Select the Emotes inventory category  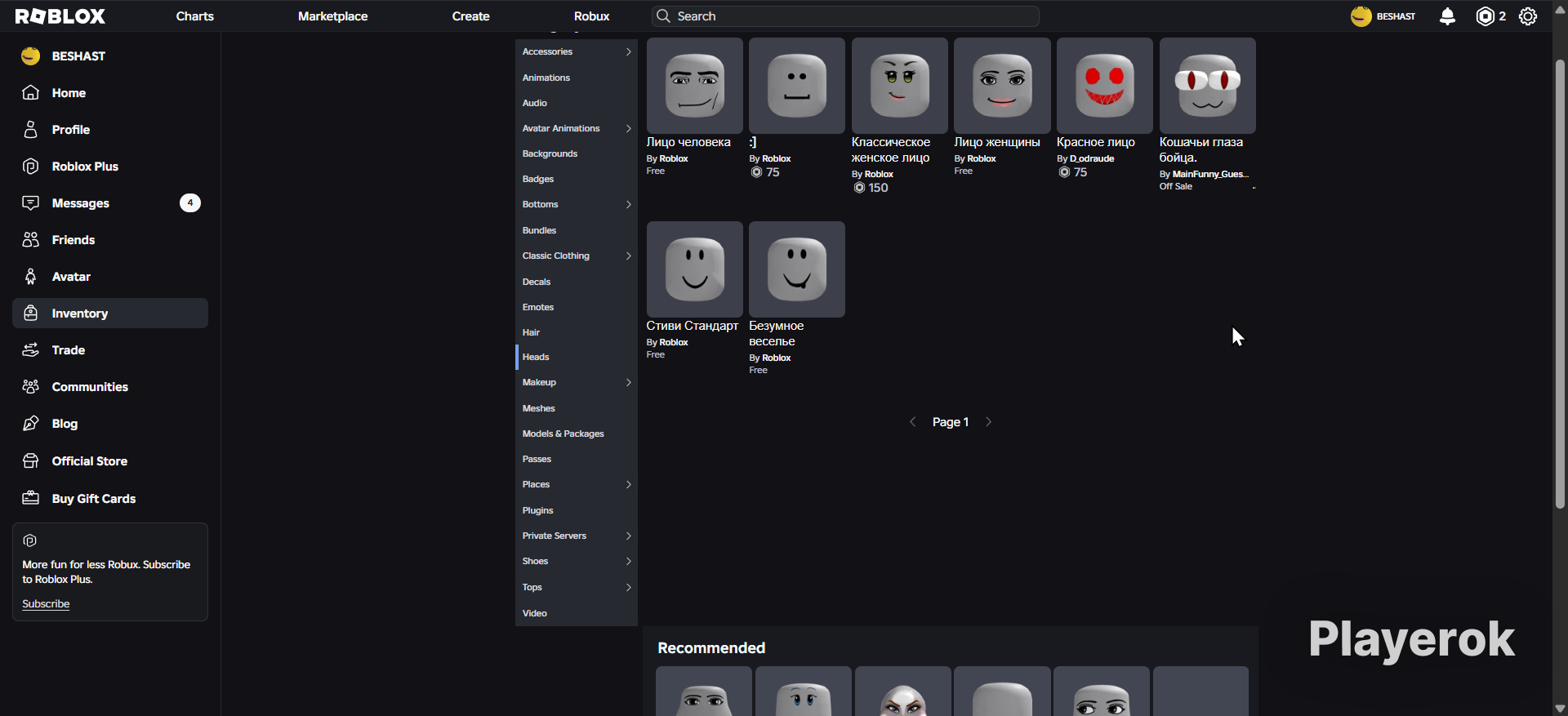pos(577,307)
